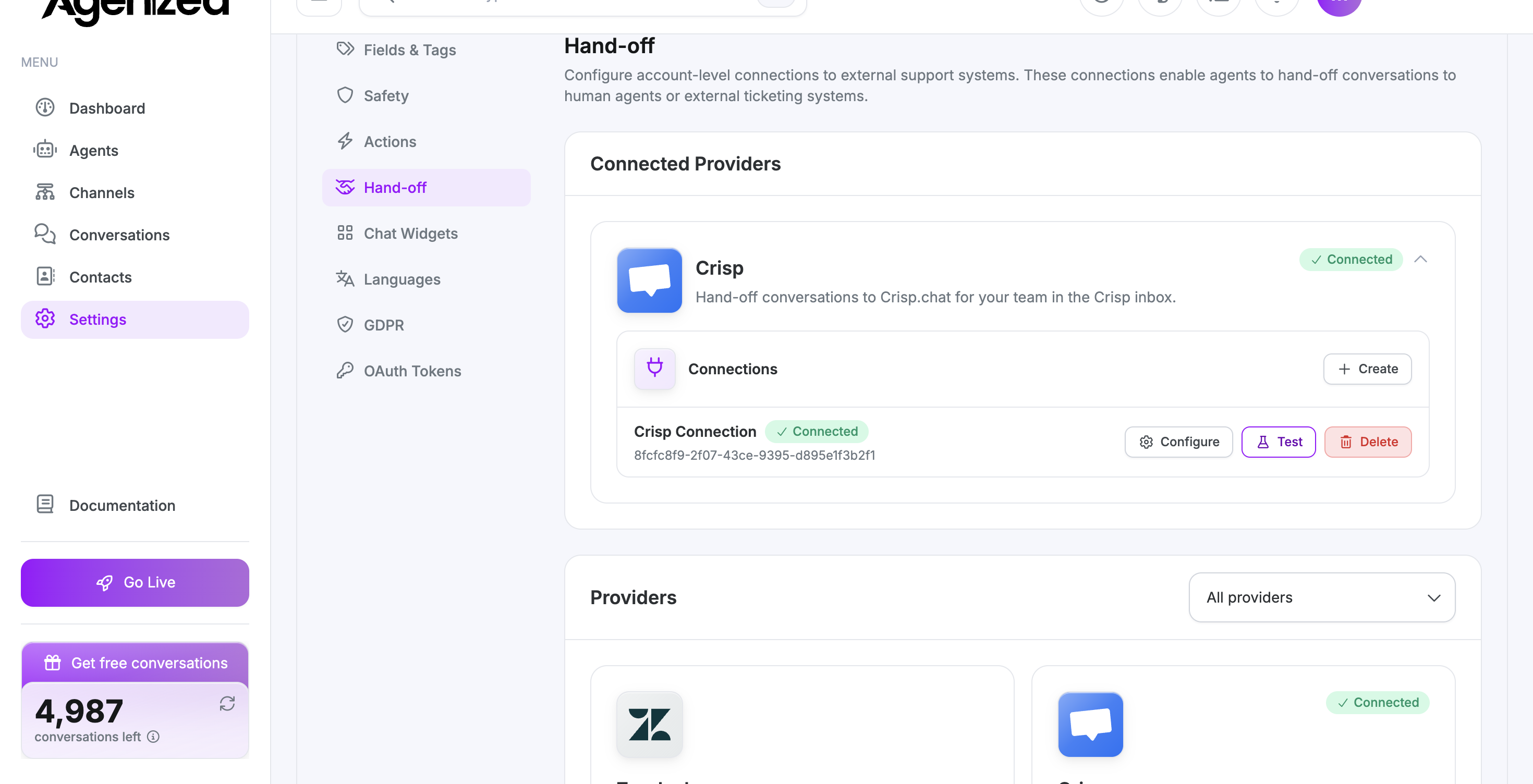Switch to the Hand-off settings tab
The width and height of the screenshot is (1533, 784).
pos(395,187)
